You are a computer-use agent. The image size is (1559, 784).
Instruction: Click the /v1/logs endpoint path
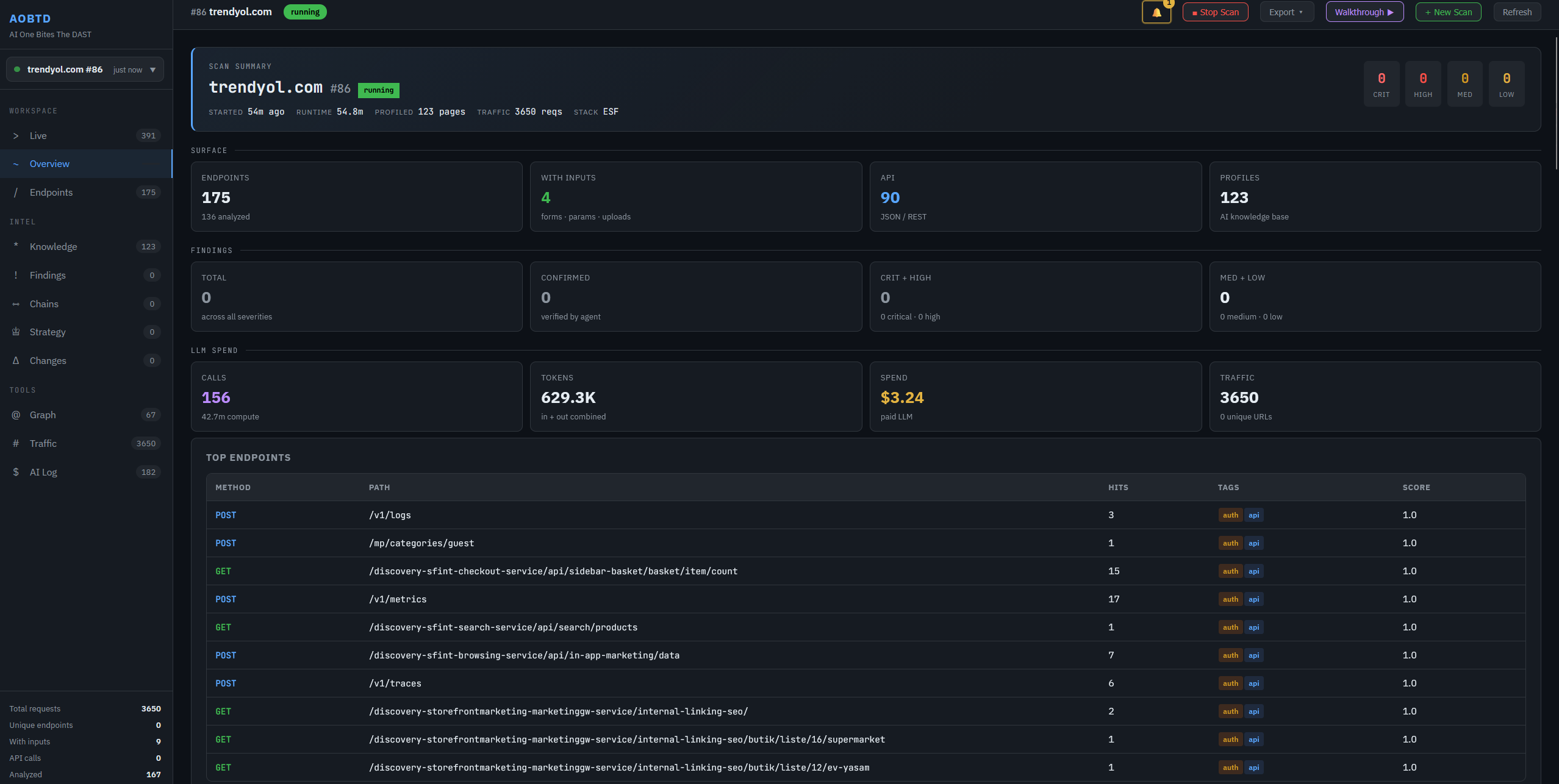(390, 515)
